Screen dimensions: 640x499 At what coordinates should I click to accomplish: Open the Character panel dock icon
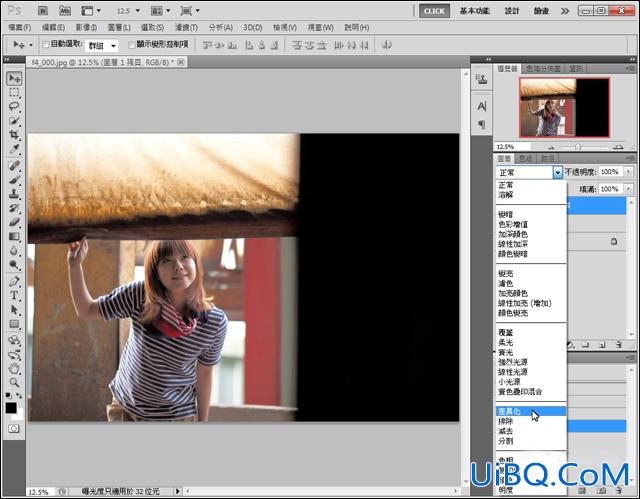482,106
